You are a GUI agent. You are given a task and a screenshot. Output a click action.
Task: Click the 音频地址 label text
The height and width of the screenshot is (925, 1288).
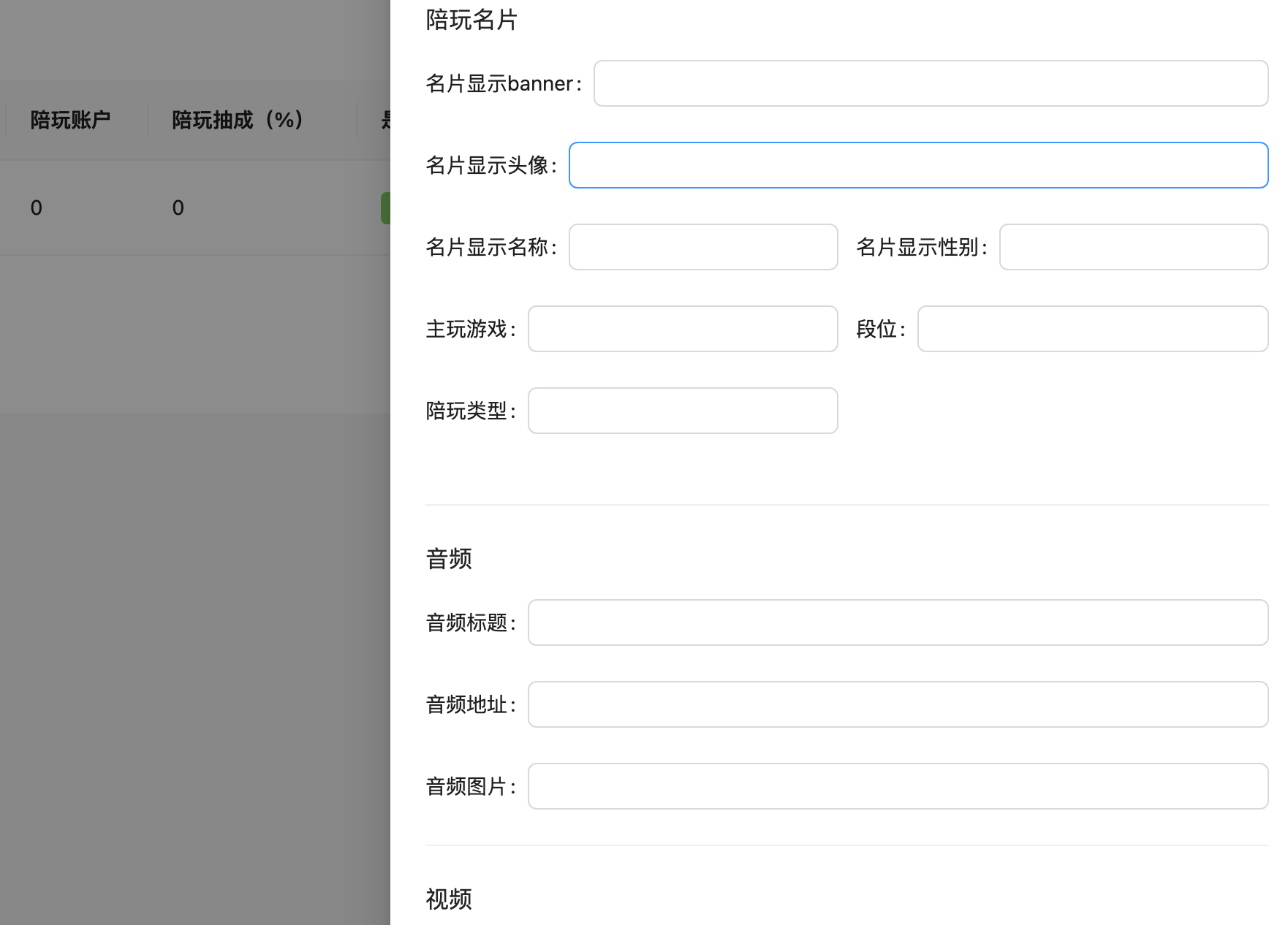click(470, 705)
